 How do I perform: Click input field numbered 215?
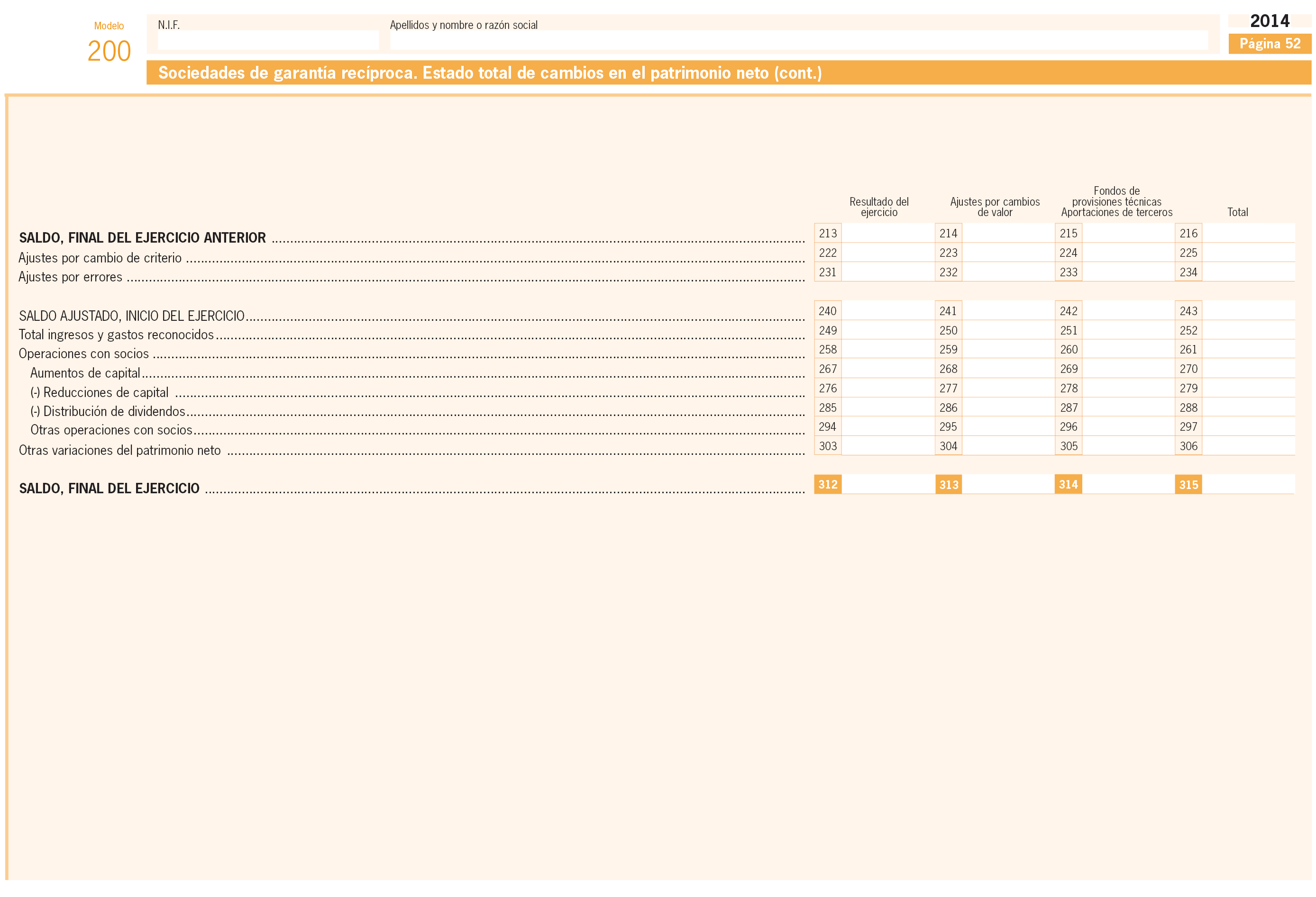point(1128,233)
